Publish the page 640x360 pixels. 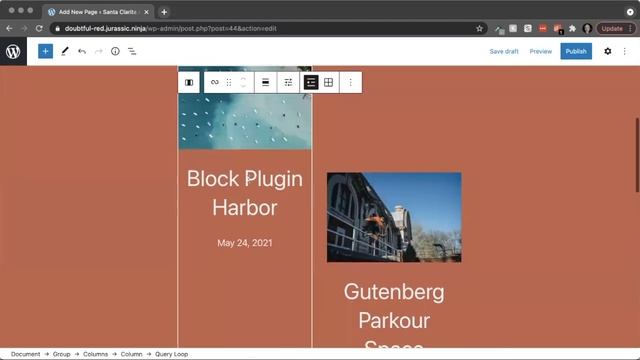[x=576, y=51]
